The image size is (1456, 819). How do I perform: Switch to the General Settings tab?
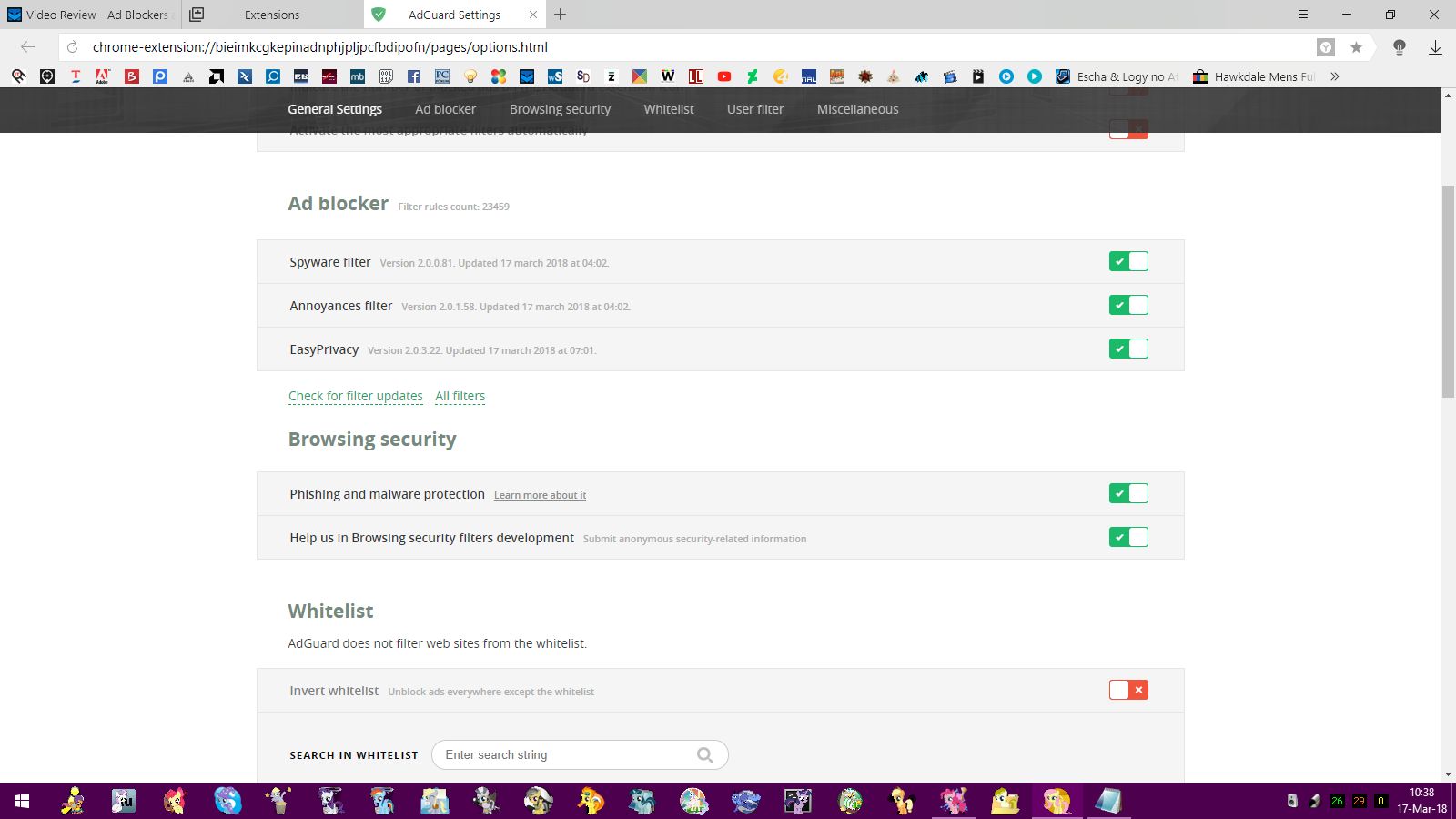[x=335, y=109]
